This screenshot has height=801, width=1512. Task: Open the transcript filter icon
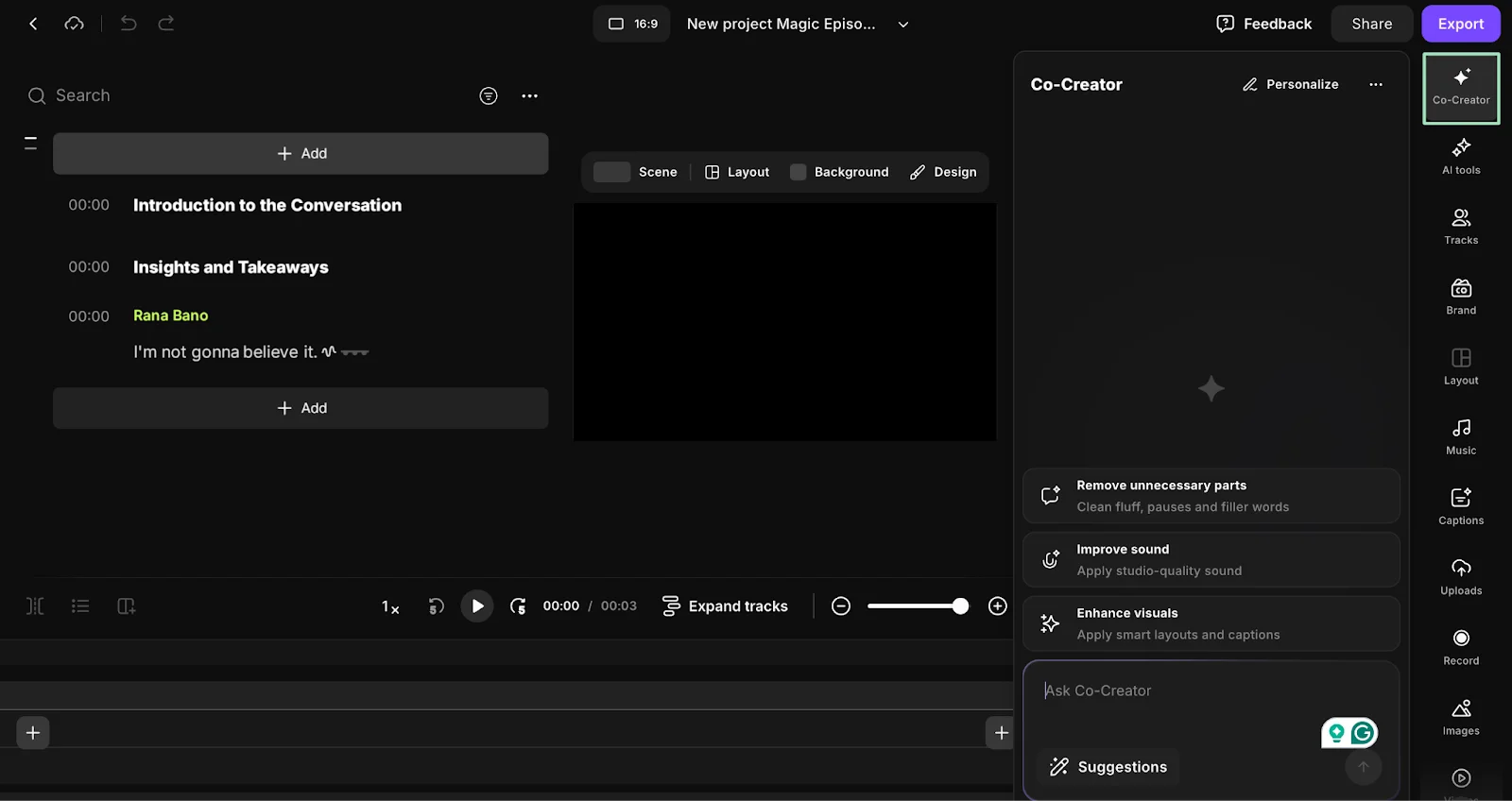tap(489, 95)
